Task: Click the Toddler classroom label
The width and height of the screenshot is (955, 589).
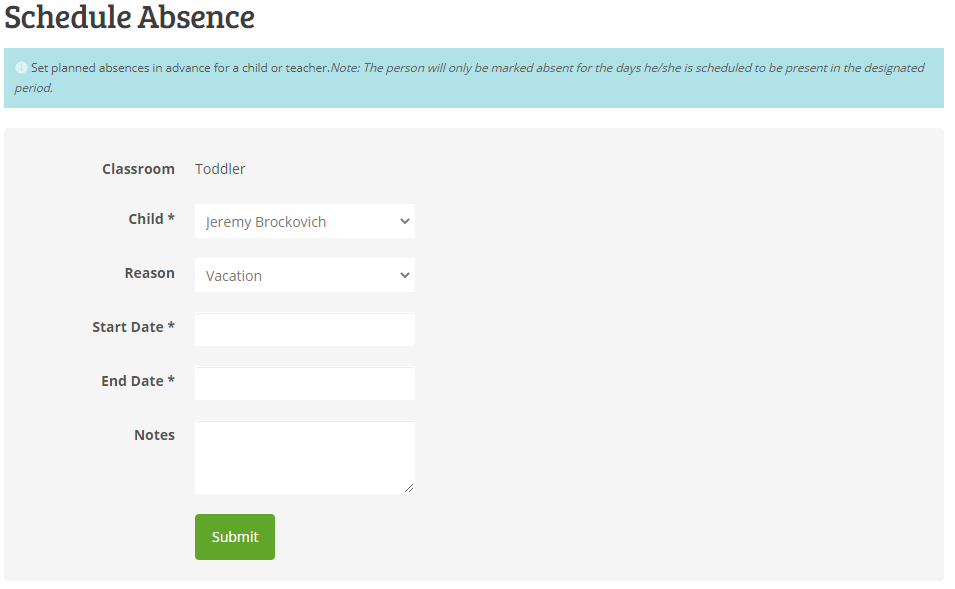Action: 220,168
